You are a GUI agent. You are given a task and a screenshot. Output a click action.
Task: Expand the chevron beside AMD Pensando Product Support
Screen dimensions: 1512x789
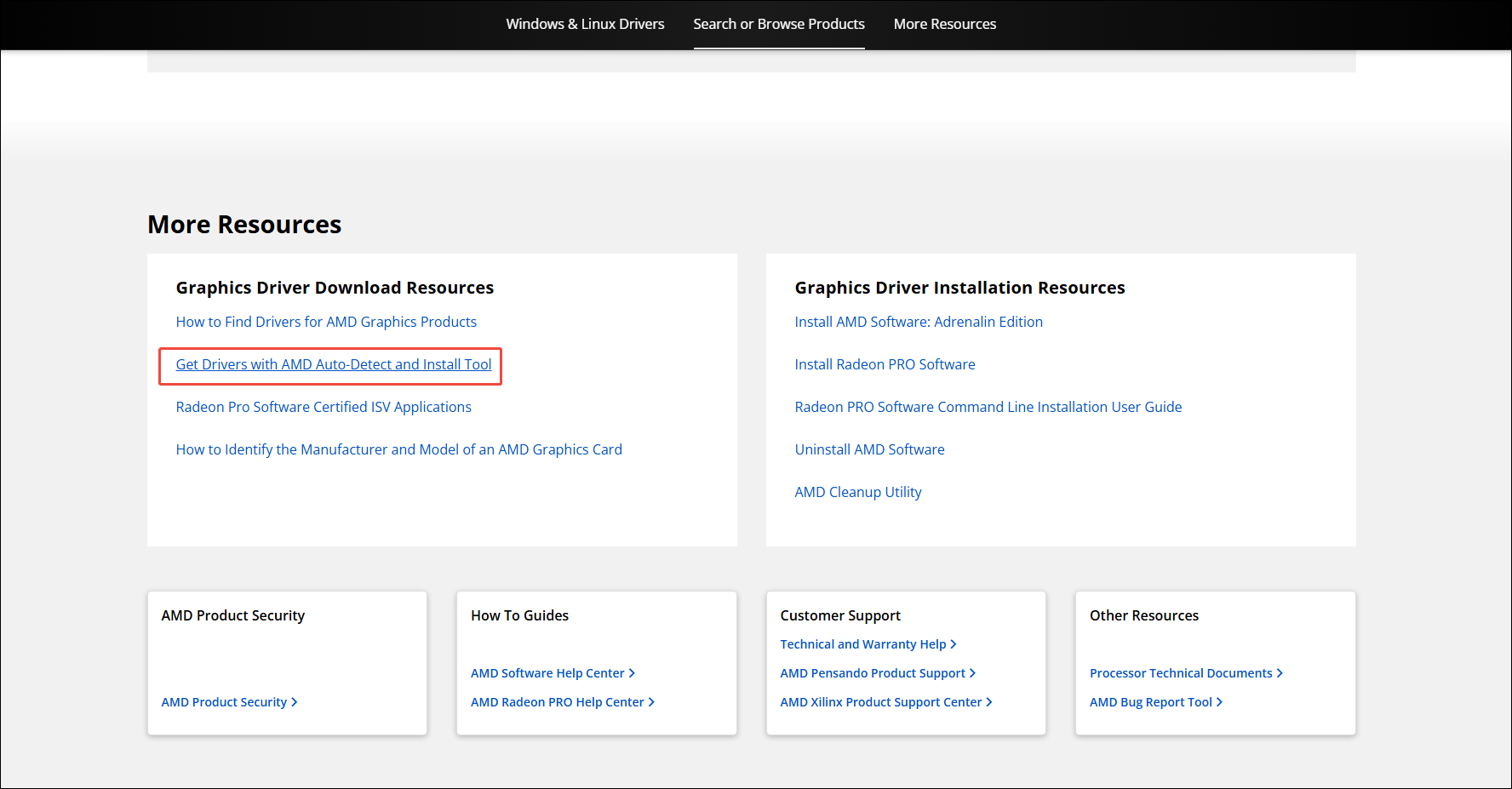tap(973, 672)
